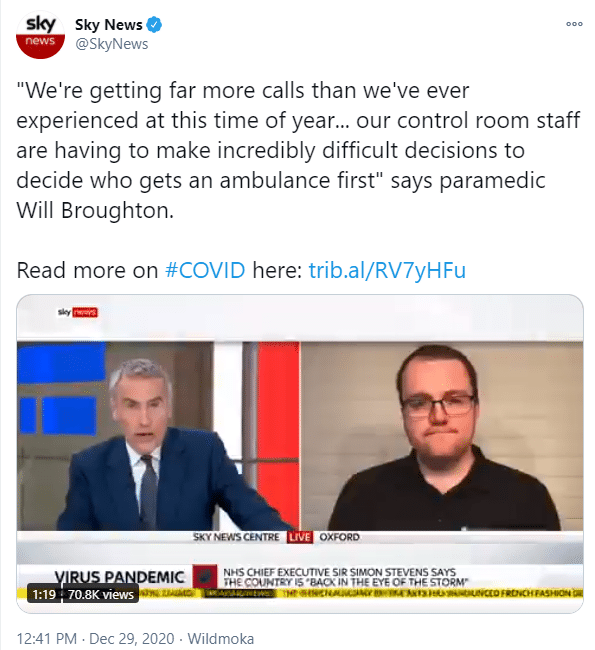Open the Sky News display name link
The height and width of the screenshot is (650, 595).
click(109, 25)
